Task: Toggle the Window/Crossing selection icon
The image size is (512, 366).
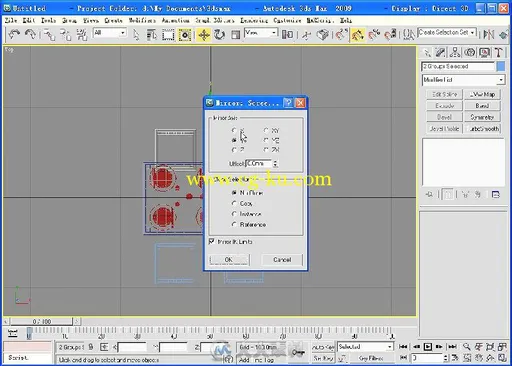Action: (185, 35)
